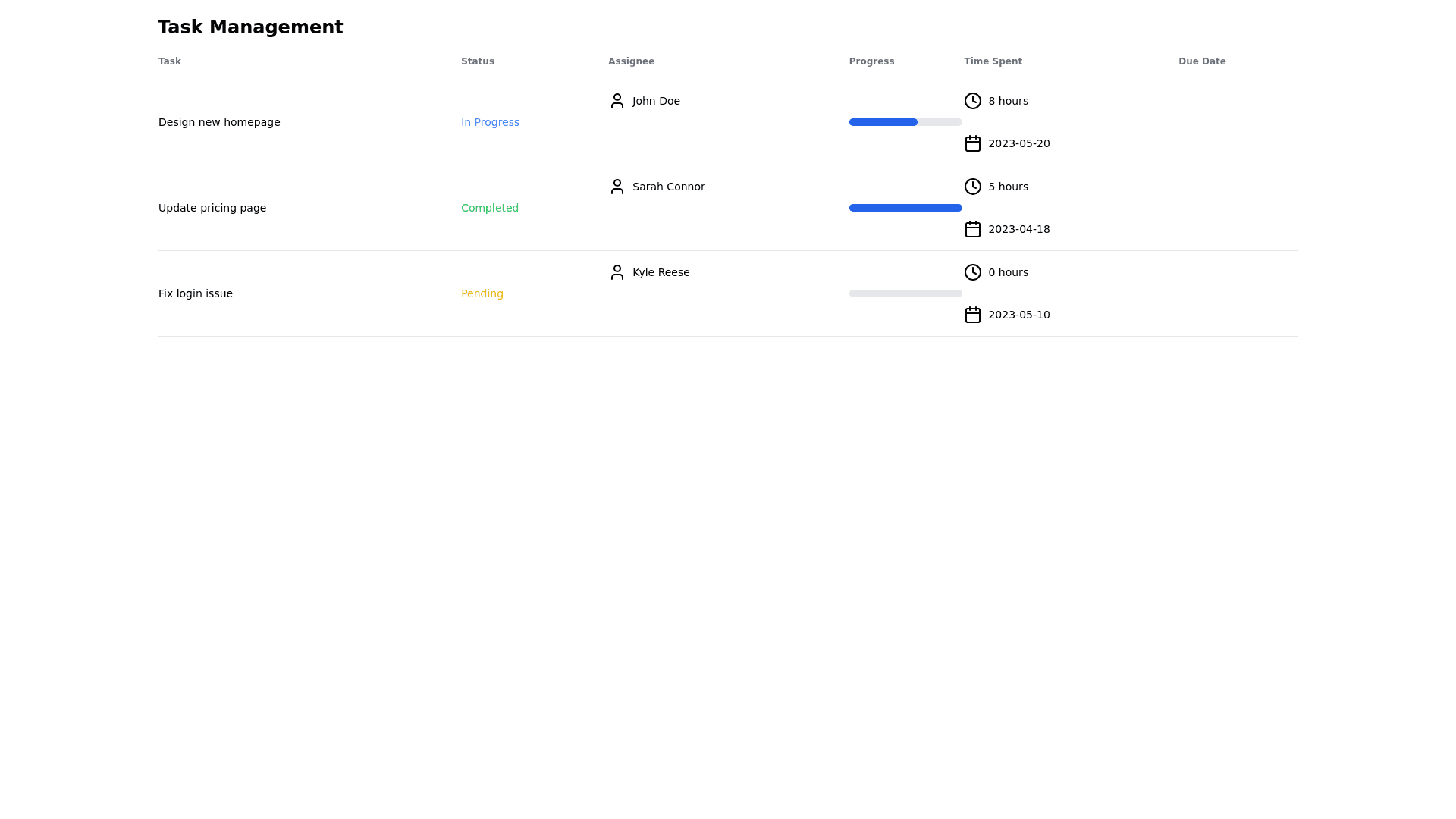The height and width of the screenshot is (819, 1456).
Task: Click the calendar icon beside 2023-05-20
Action: 973,143
